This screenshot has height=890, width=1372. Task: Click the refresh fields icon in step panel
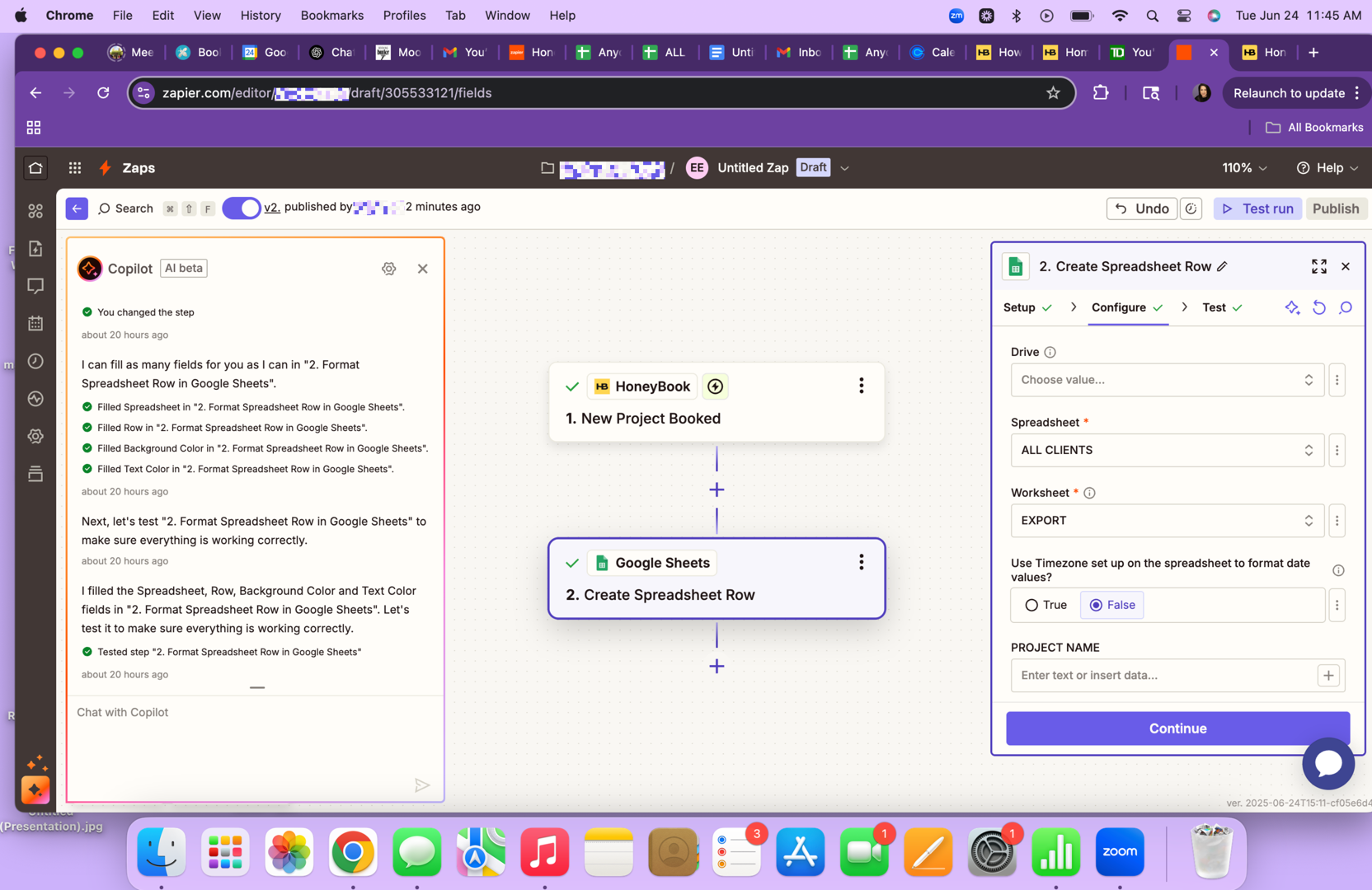(x=1319, y=307)
